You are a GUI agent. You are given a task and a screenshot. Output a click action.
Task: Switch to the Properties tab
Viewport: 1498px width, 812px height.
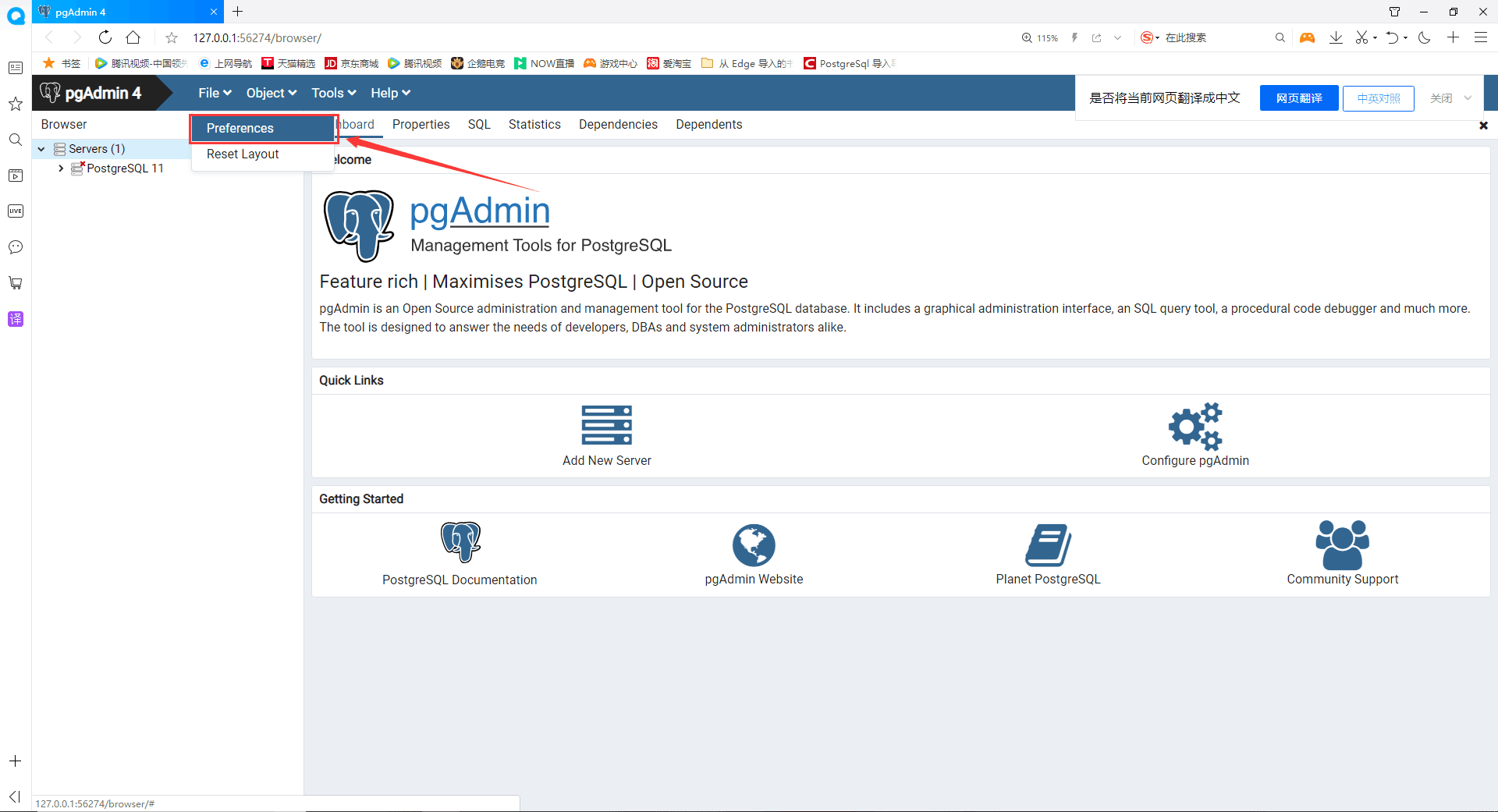pos(421,125)
